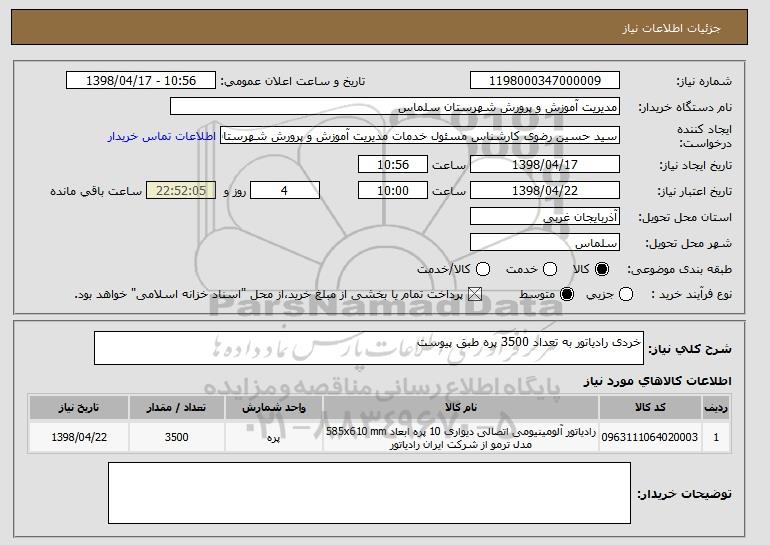Open the اطلاعات تماس خریدار link
This screenshot has height=545, width=770.
point(162,136)
